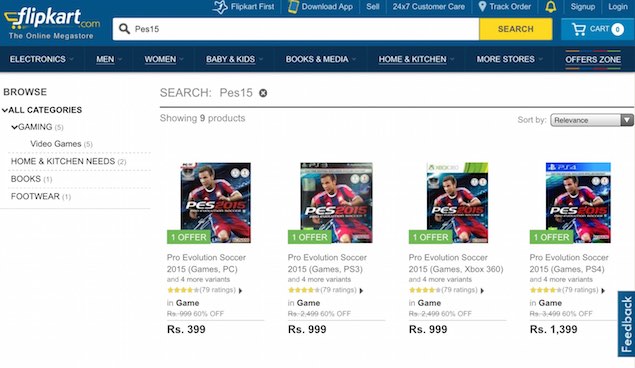Open Track Order with location pin
Screen dimensions: 635x368
point(505,6)
